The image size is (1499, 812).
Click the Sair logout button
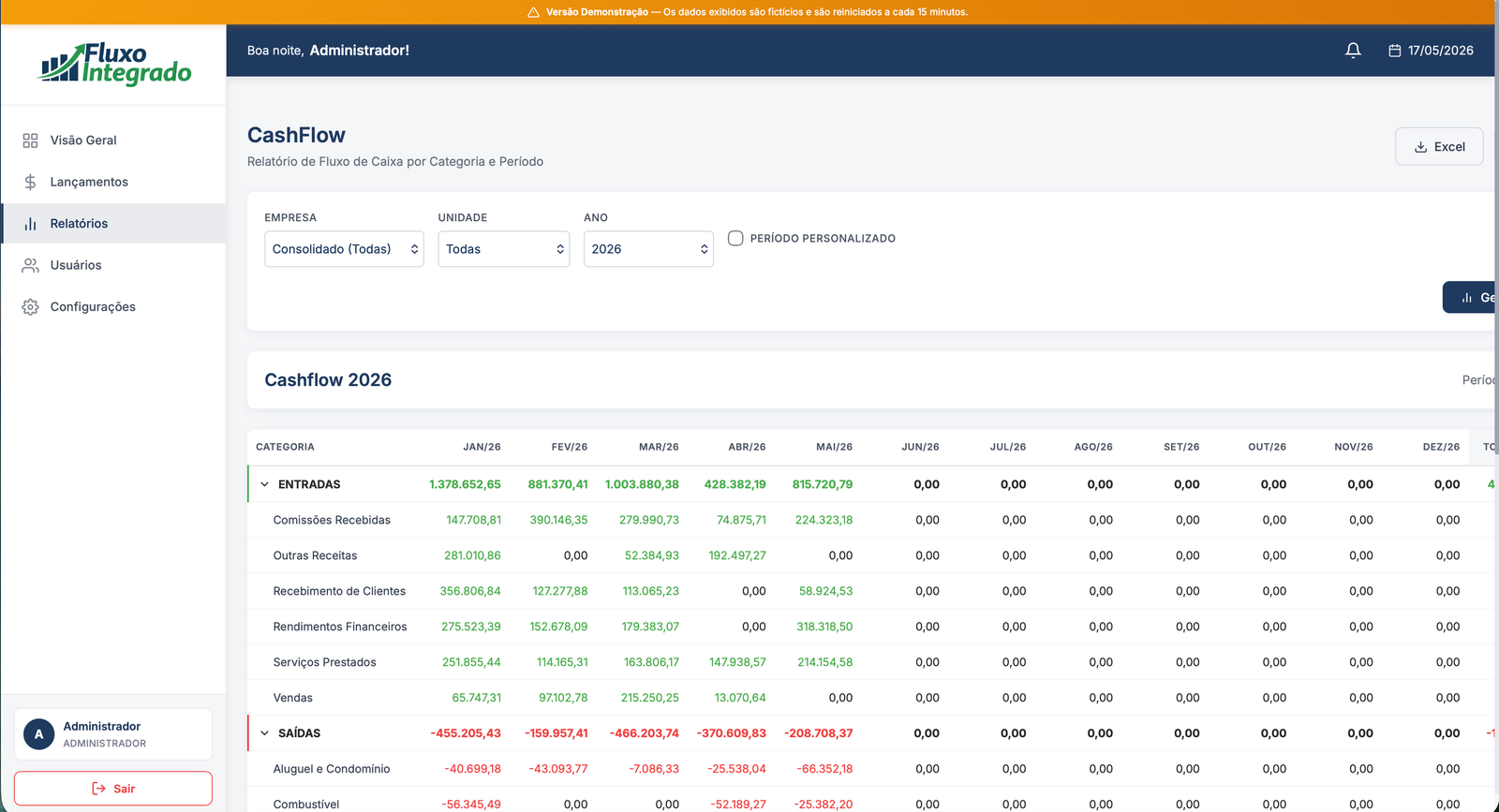(113, 789)
